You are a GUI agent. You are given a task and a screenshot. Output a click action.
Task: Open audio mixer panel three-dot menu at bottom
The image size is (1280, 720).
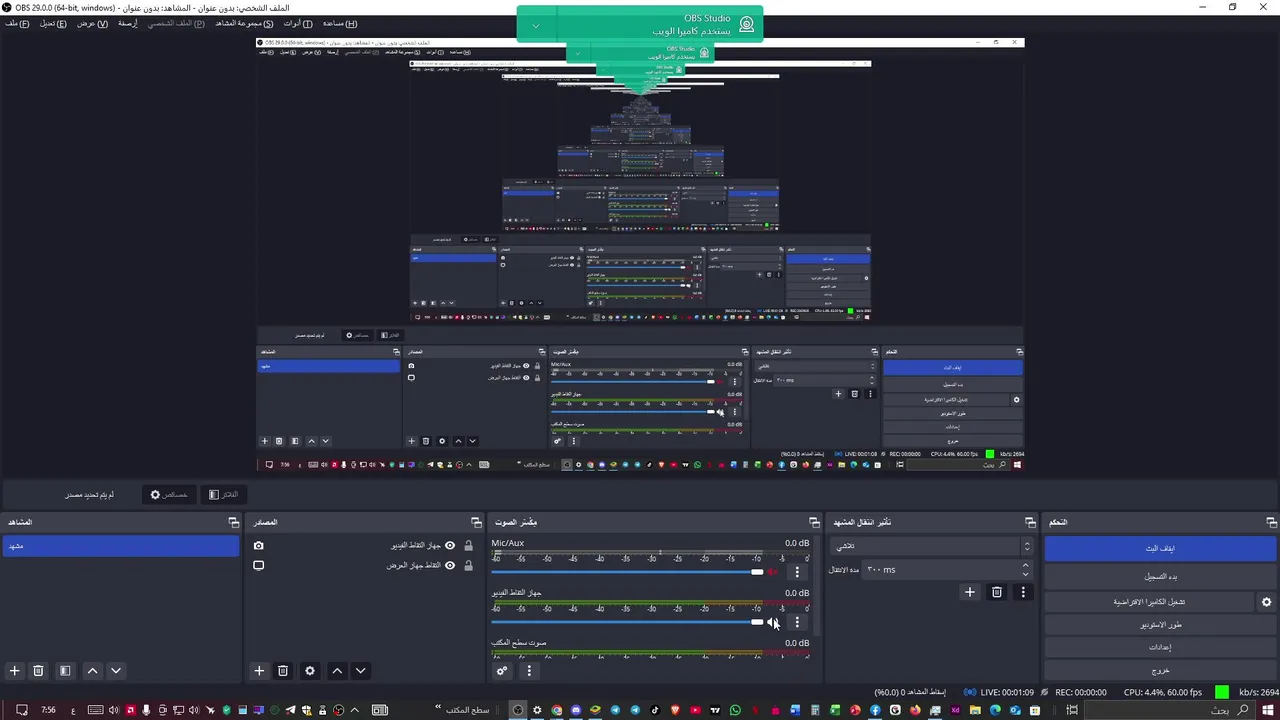click(x=529, y=671)
